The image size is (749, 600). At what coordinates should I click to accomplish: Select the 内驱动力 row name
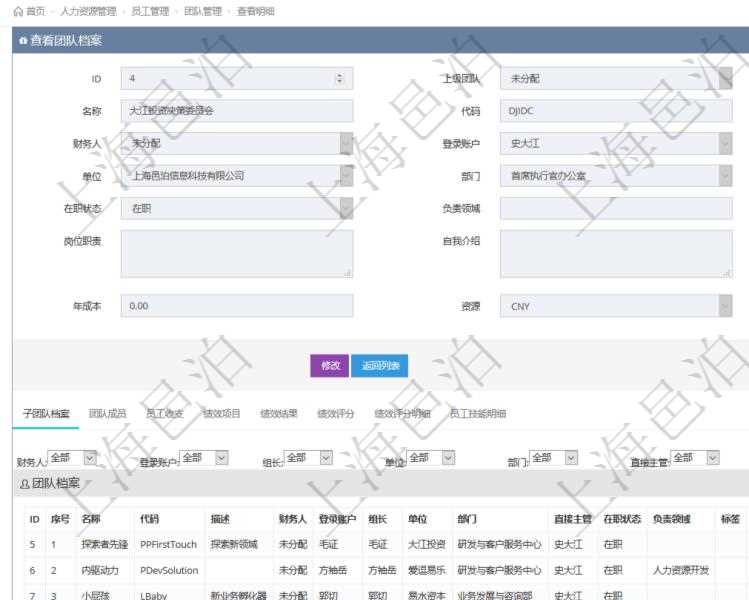(x=100, y=570)
